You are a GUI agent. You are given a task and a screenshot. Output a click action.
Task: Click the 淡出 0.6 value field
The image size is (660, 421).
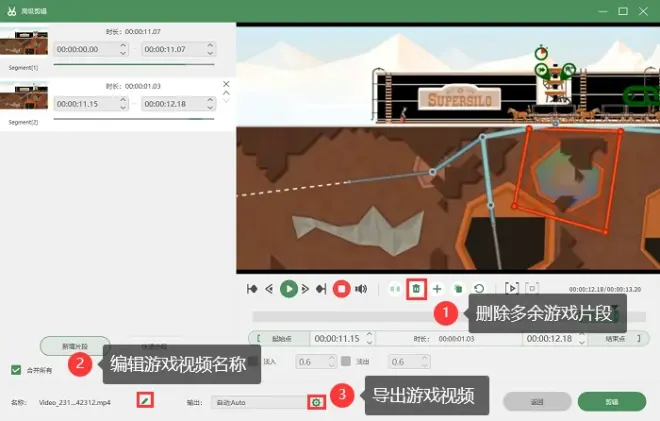(409, 362)
